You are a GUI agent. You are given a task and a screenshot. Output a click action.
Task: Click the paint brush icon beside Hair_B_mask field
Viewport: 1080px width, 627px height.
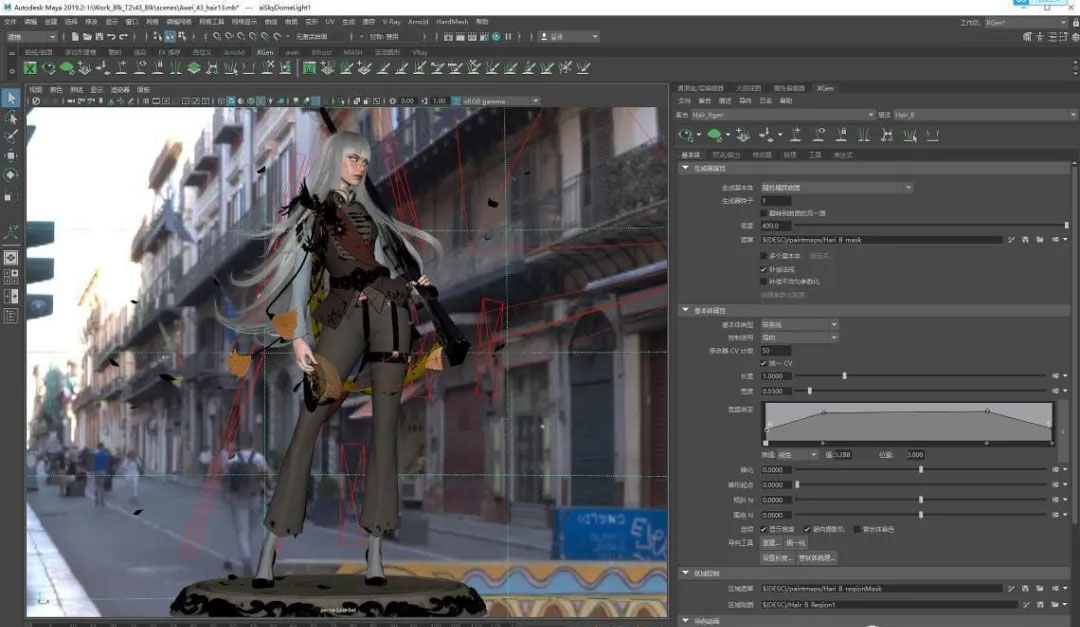click(1012, 240)
